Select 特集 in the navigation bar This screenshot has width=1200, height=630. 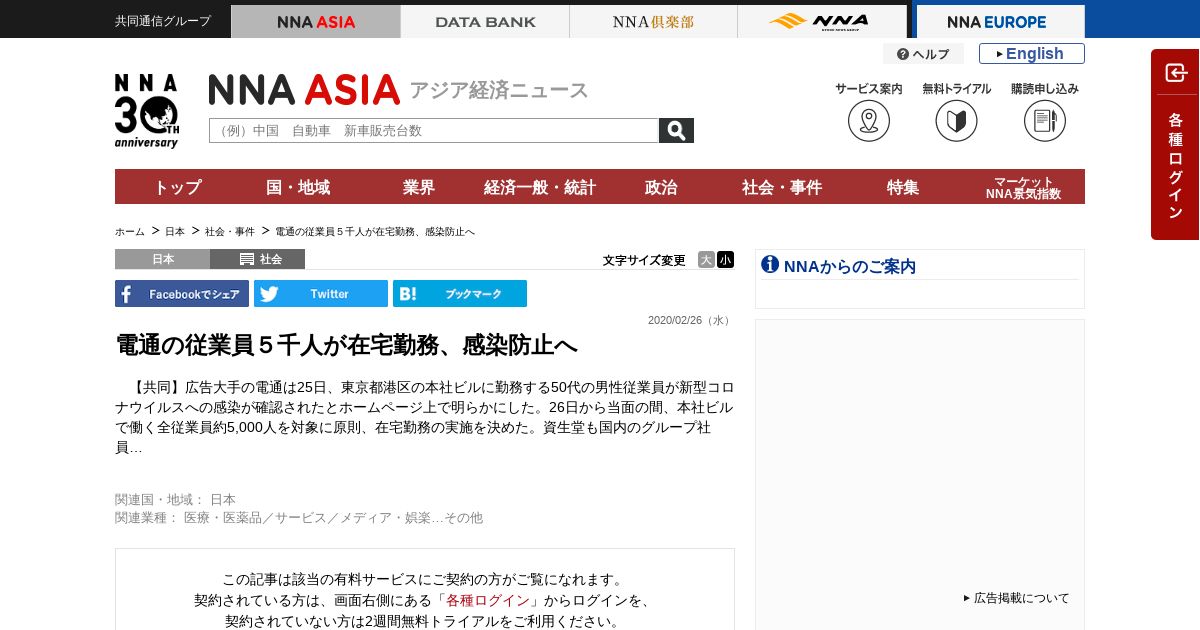pyautogui.click(x=903, y=187)
